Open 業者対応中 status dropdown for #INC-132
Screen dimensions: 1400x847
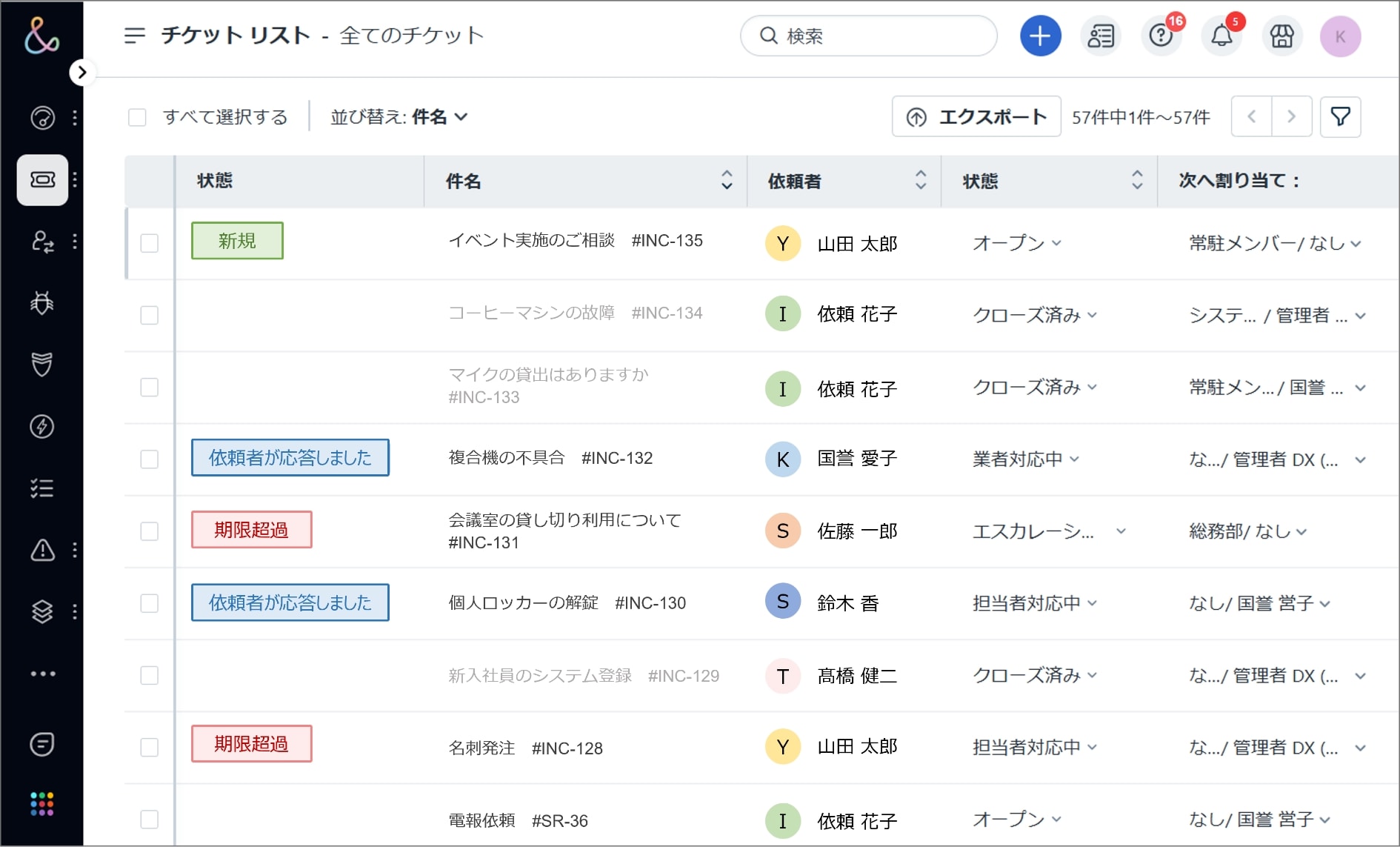click(1025, 459)
